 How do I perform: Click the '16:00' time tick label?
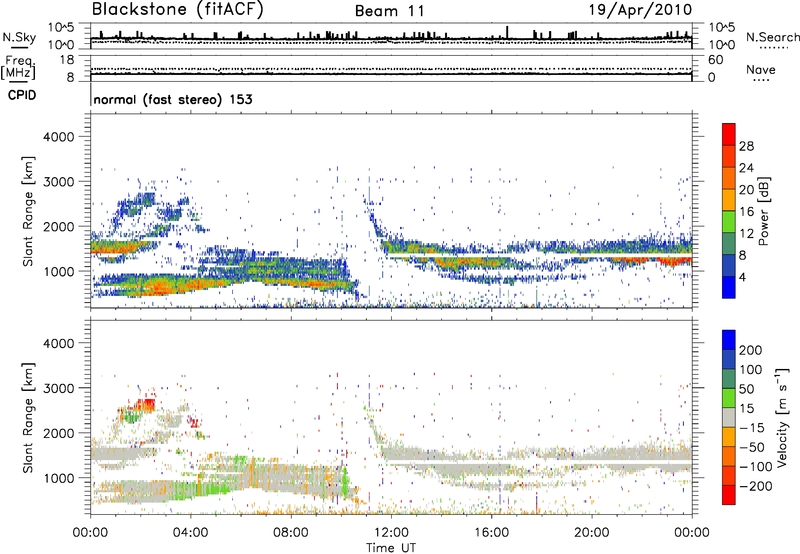[x=491, y=533]
